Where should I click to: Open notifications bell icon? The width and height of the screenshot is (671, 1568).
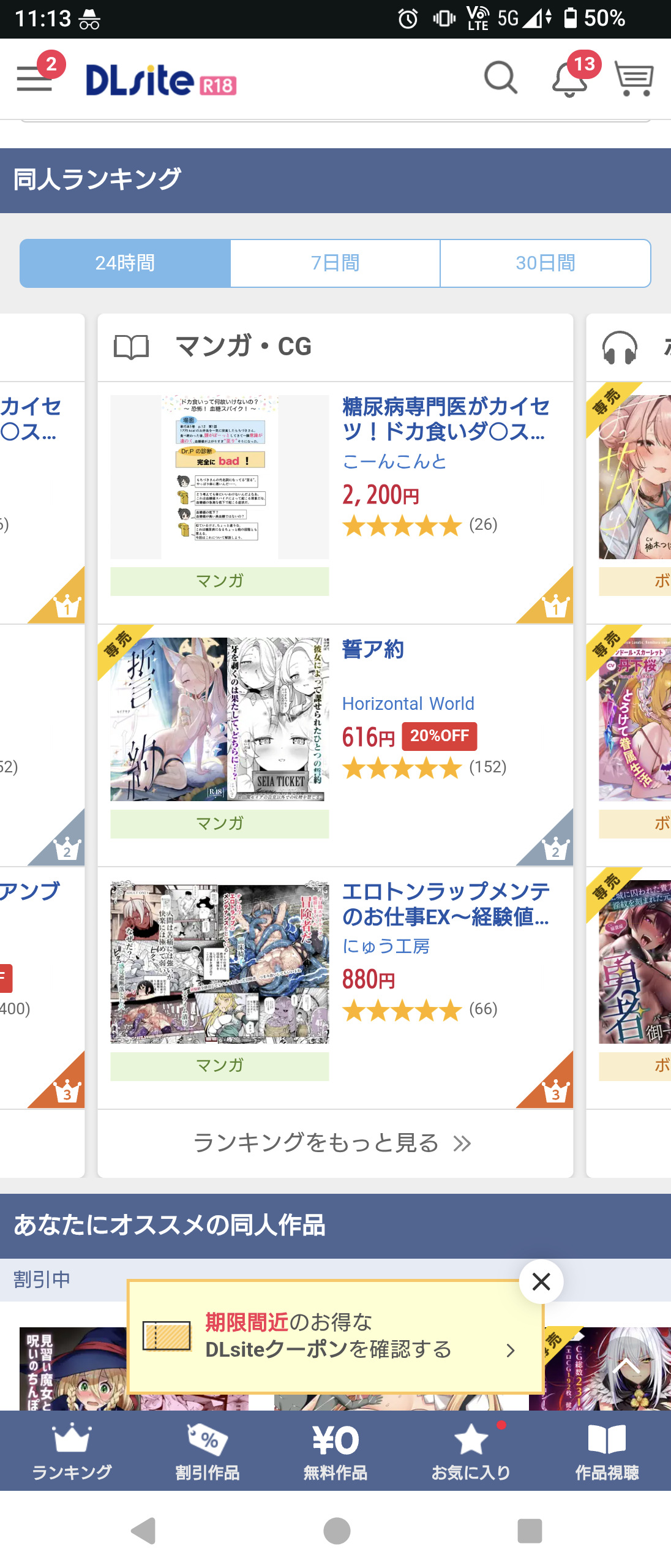click(569, 80)
